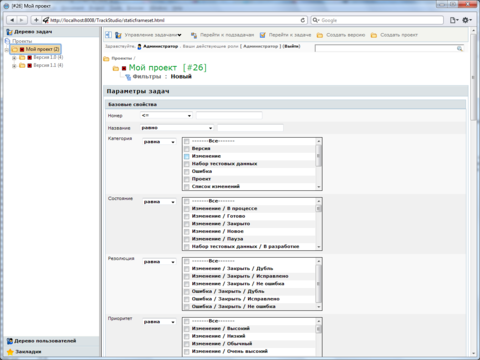Viewport: 480px width, 360px height.
Task: Check the Версия category checkbox
Action: [187, 149]
